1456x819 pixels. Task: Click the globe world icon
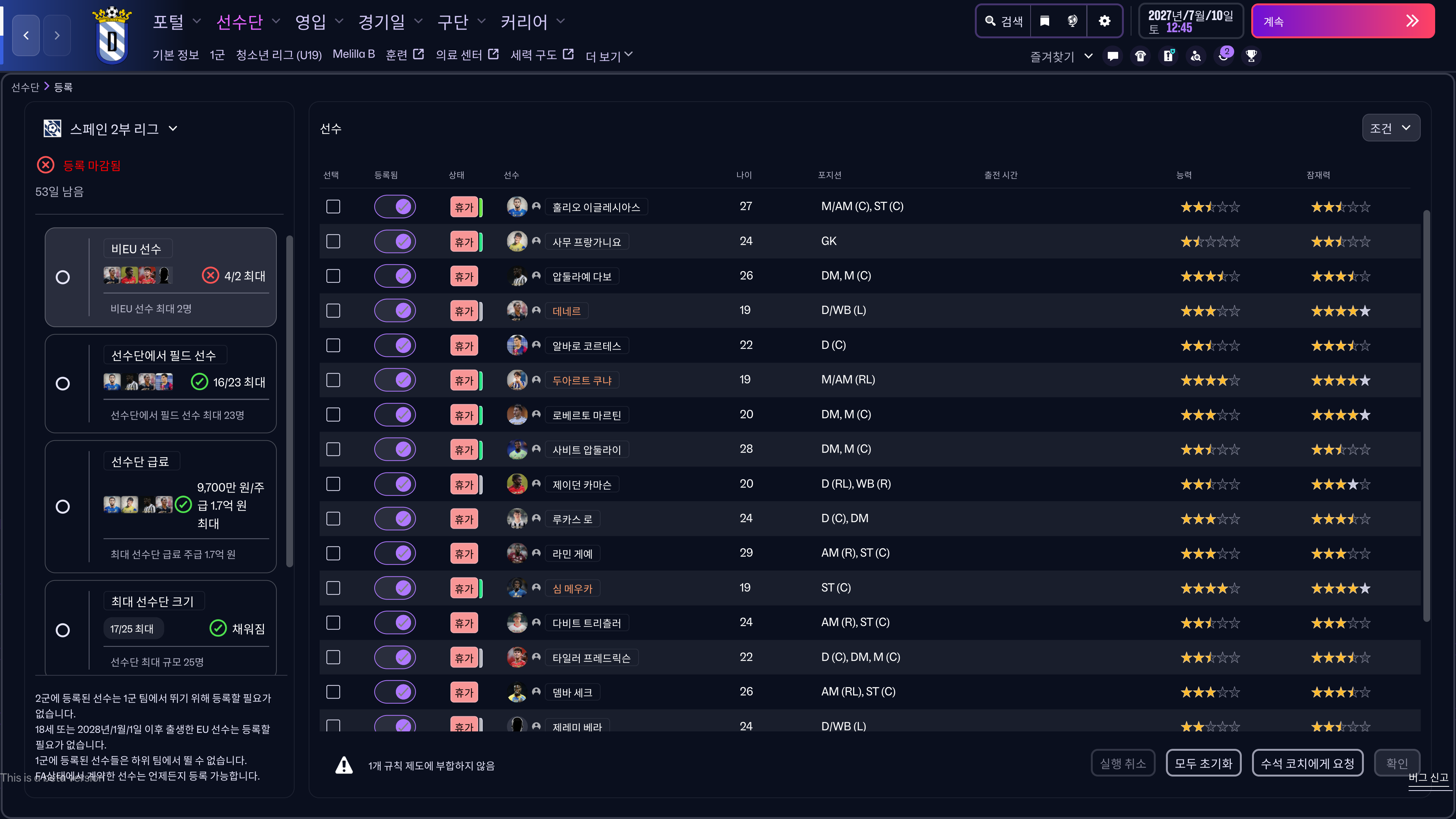[x=1072, y=21]
